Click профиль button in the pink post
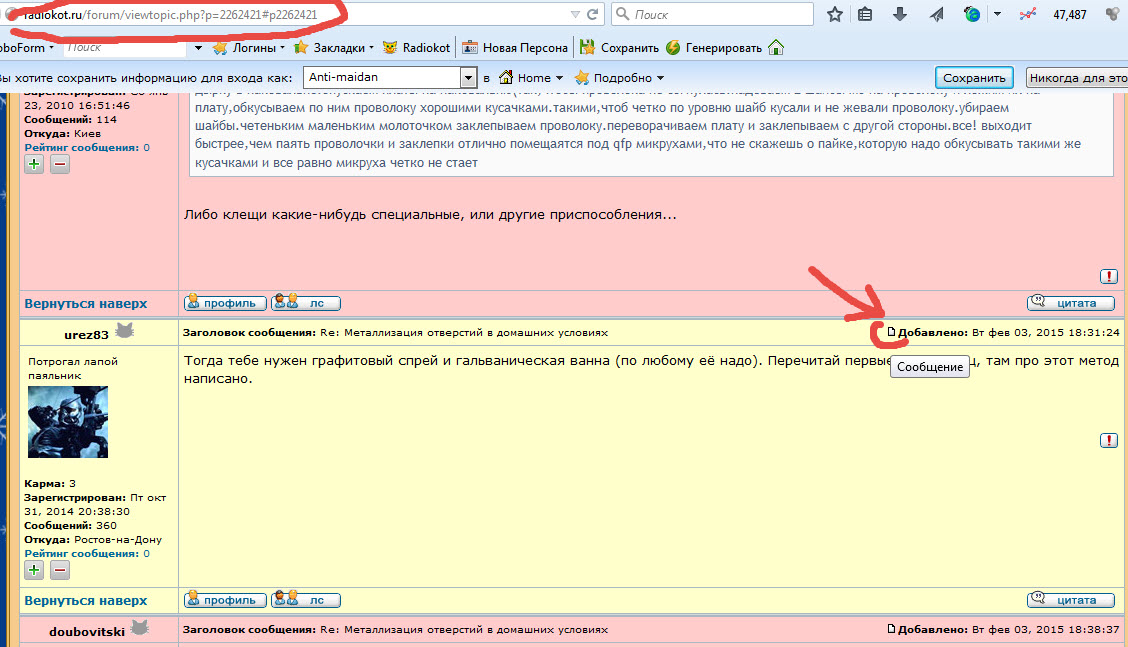 pos(225,303)
